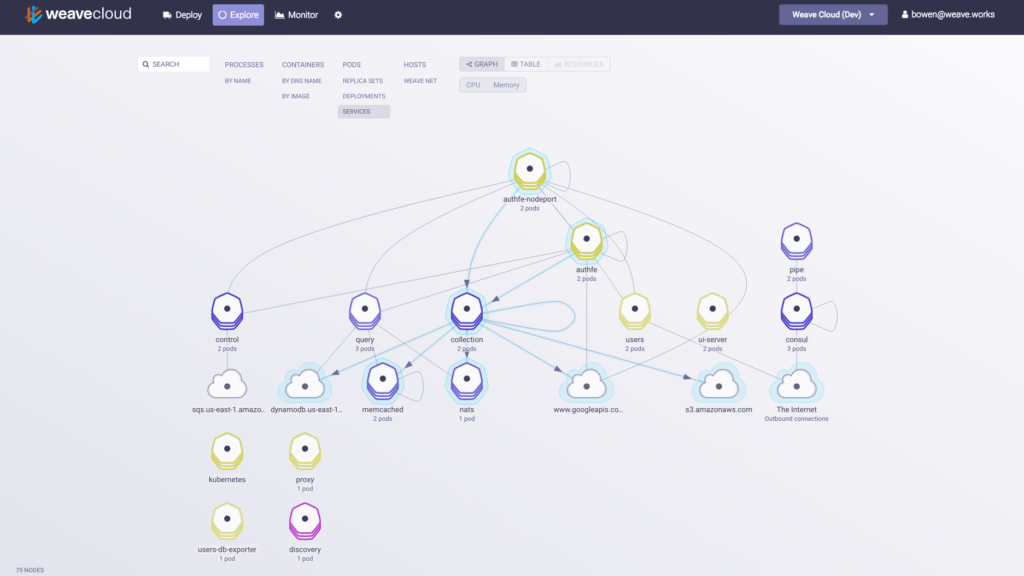View Replica Sets topology

coord(362,81)
